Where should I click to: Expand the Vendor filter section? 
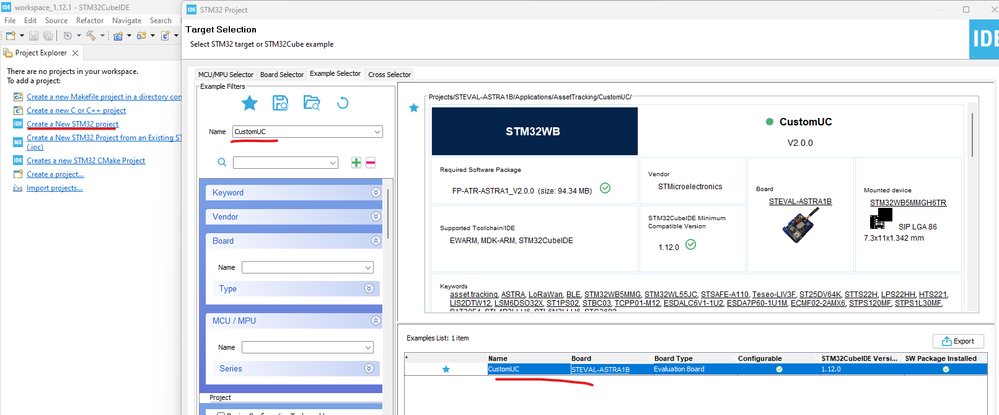[375, 217]
